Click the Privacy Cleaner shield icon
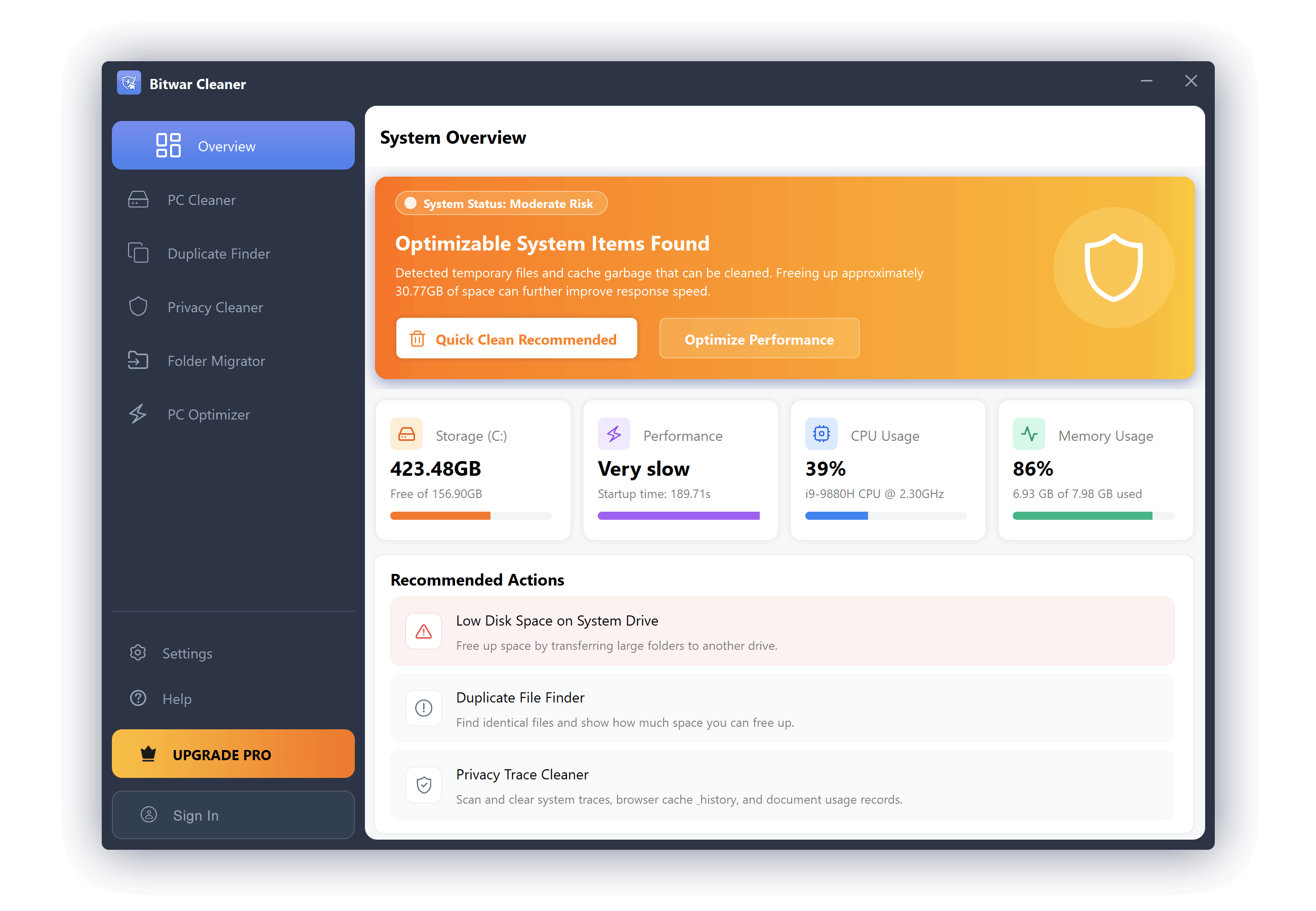This screenshot has width=1316, height=911. [x=138, y=307]
